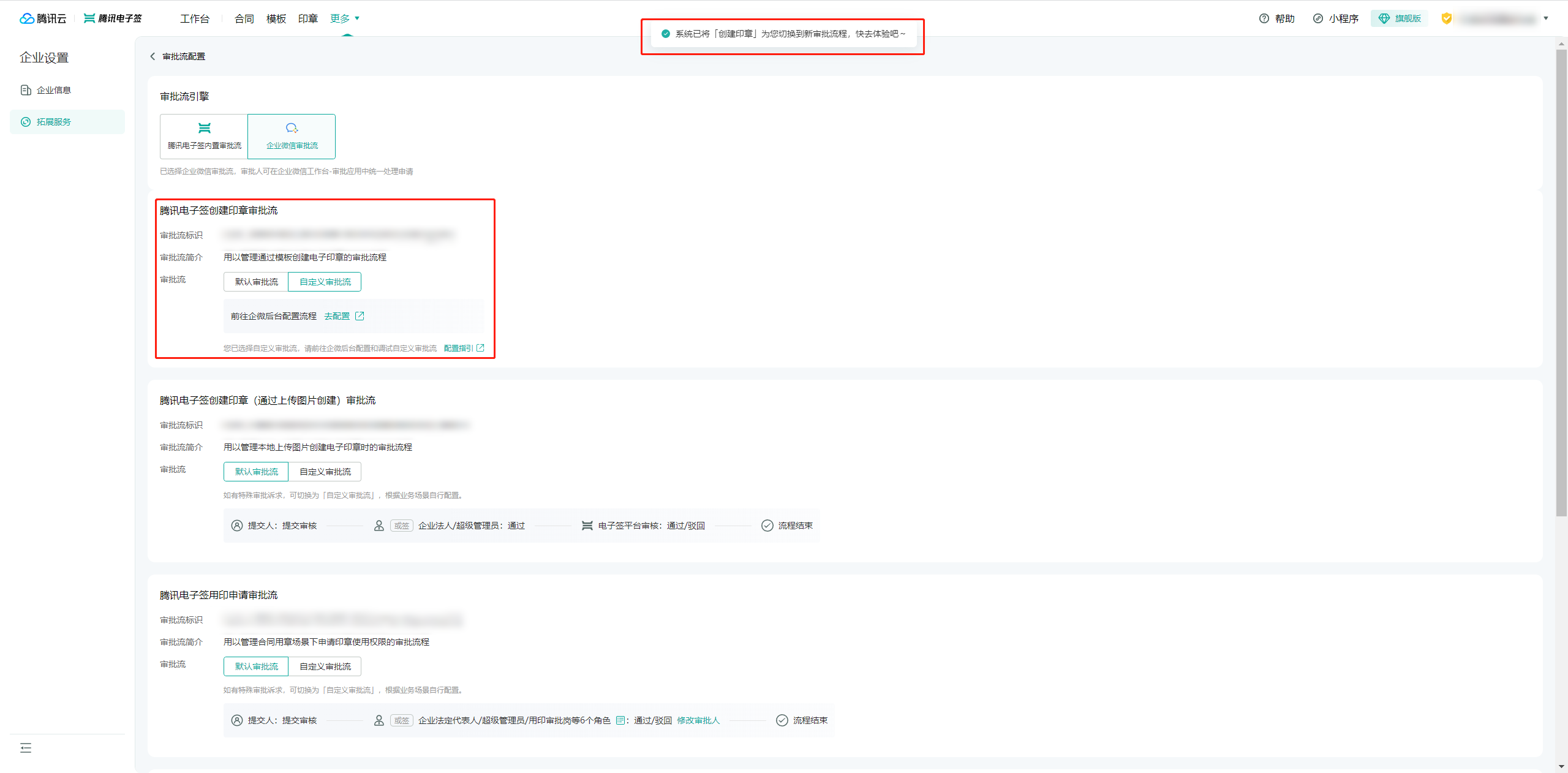Click the 旗舰版 diamond badge
This screenshot has width=1568, height=773.
pyautogui.click(x=1399, y=18)
